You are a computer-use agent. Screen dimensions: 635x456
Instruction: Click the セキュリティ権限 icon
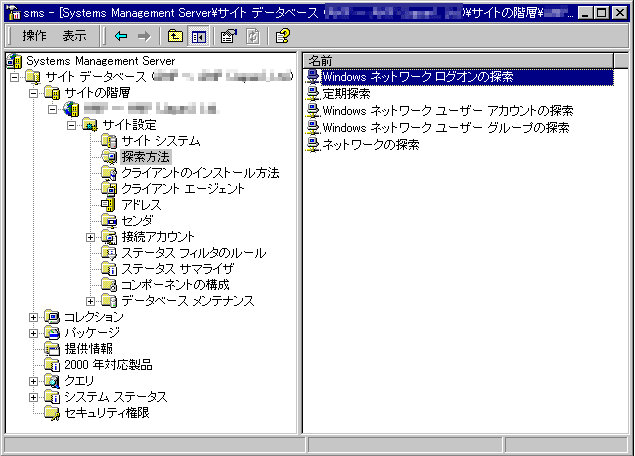pyautogui.click(x=52, y=413)
